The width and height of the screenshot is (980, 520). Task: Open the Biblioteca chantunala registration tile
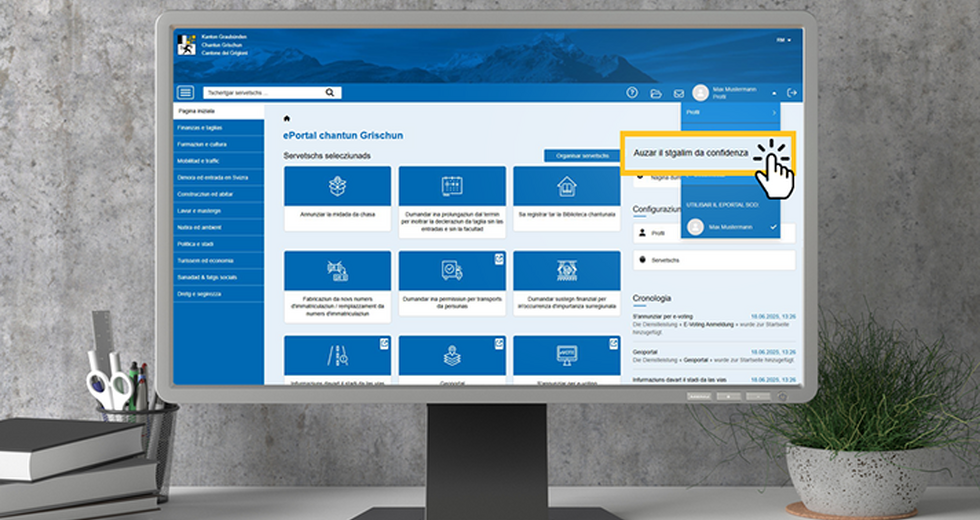click(567, 198)
